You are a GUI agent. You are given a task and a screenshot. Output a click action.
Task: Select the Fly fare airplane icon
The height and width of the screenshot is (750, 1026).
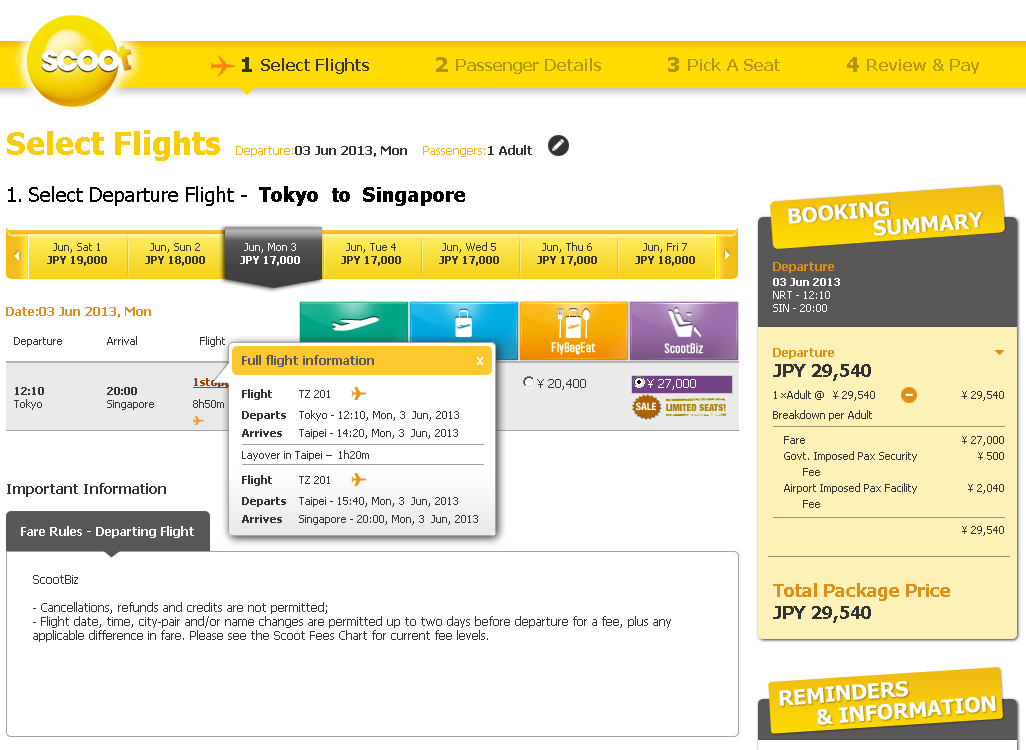(x=354, y=325)
